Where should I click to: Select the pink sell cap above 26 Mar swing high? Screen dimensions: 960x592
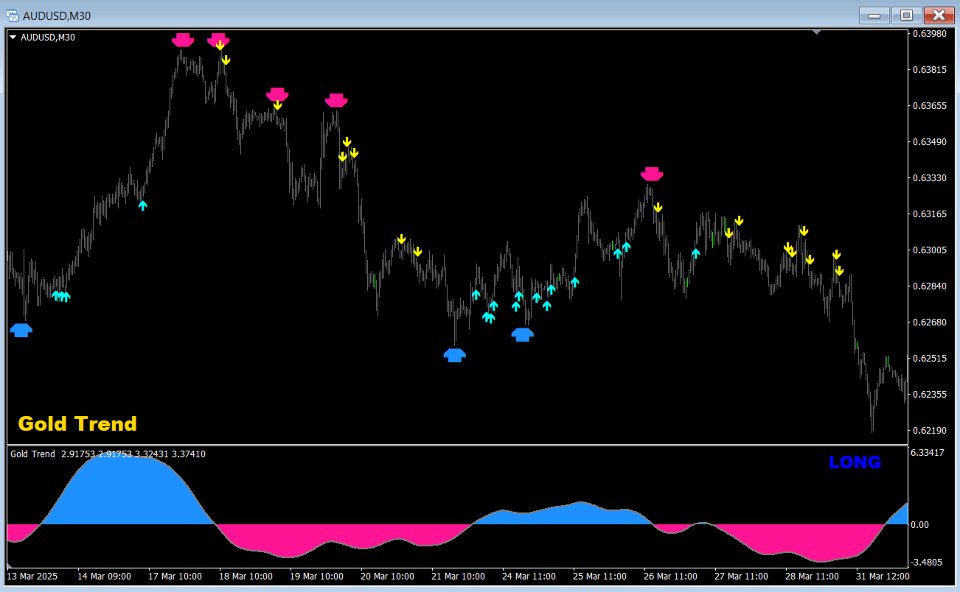coord(651,173)
